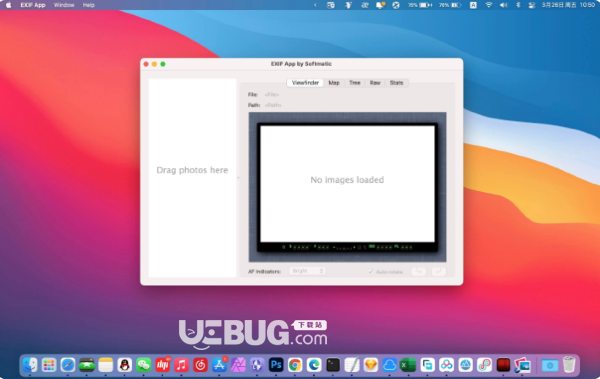Screen dimensions: 600x379
Task: Open Wi-Fi status in menu bar
Action: pos(489,5)
